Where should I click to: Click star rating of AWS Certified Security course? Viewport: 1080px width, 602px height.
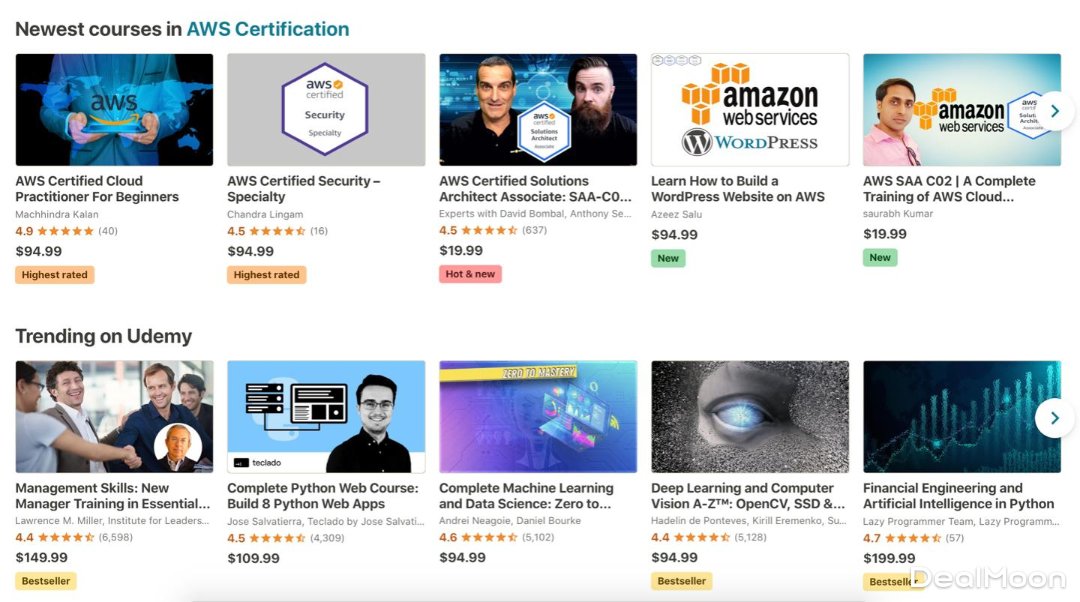coord(278,231)
